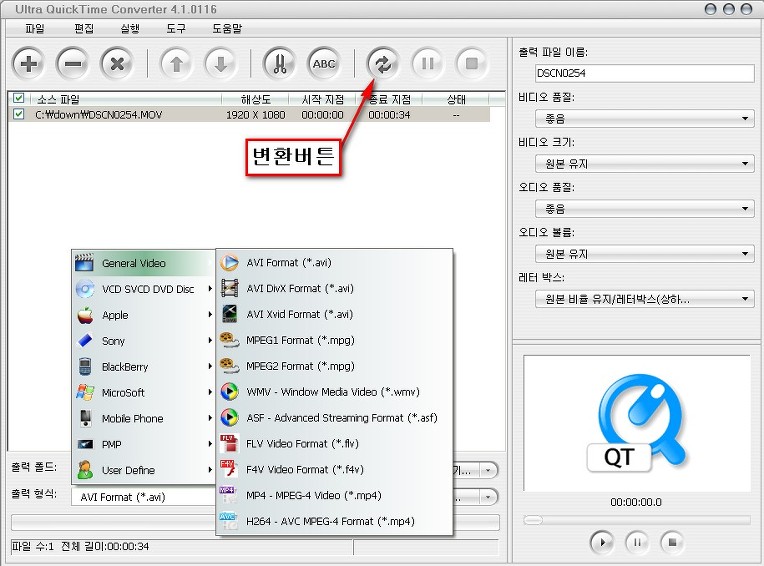Open the User Define format category
This screenshot has width=764, height=566.
click(143, 470)
